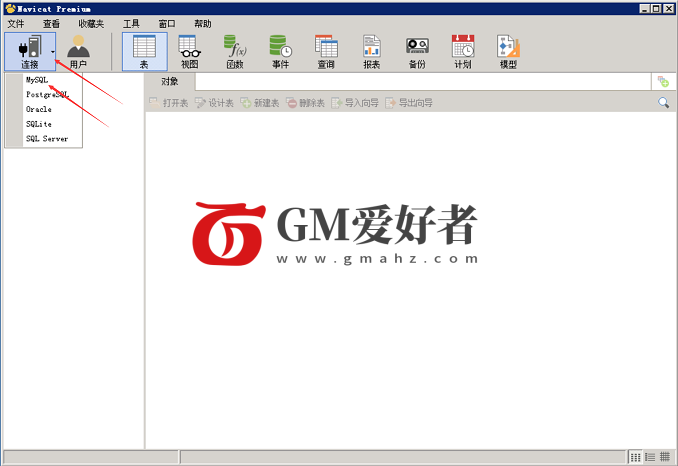Open the 函数 (Function) toolbar icon

235,50
